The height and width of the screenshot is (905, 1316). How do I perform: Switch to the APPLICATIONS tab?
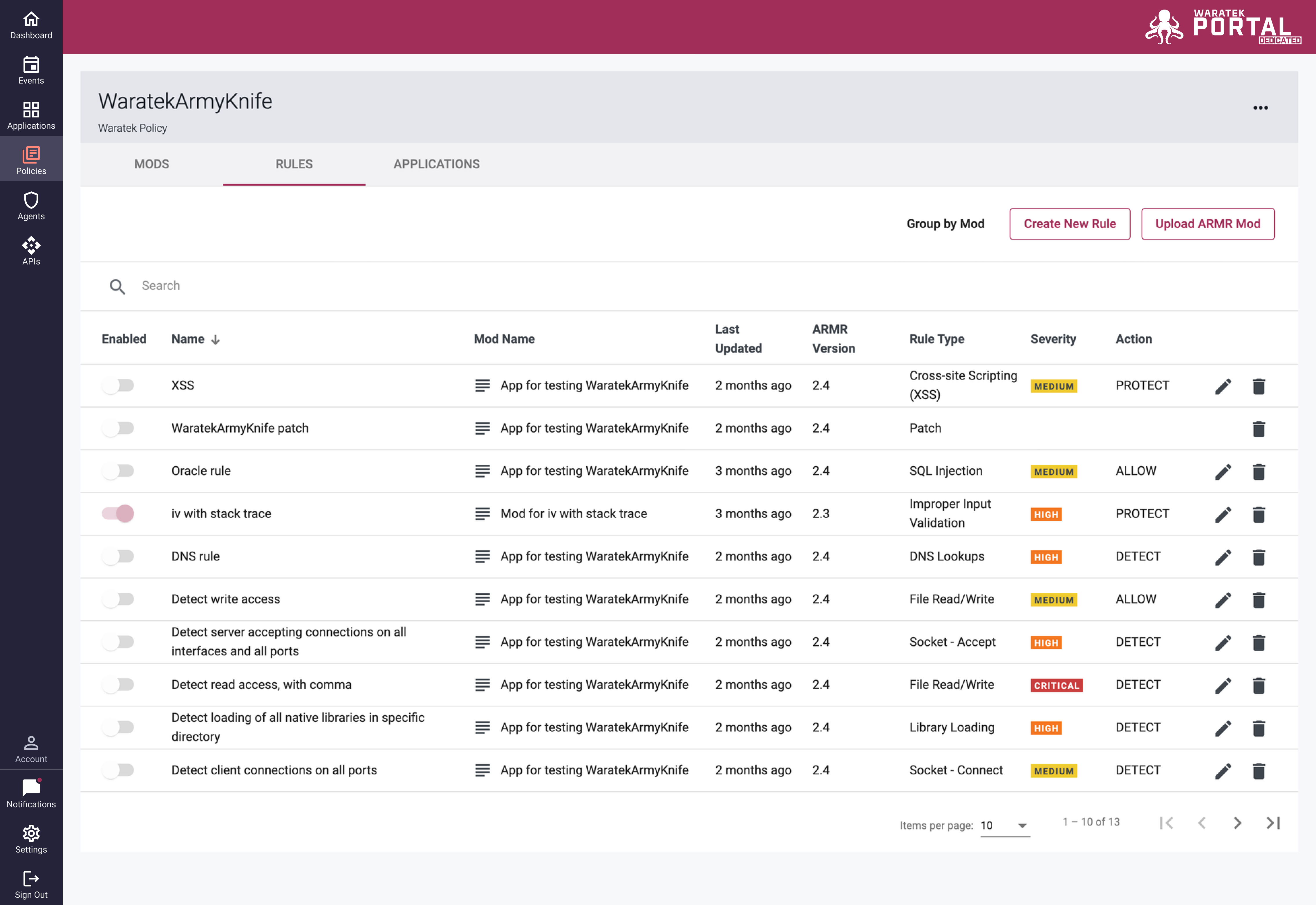point(437,164)
